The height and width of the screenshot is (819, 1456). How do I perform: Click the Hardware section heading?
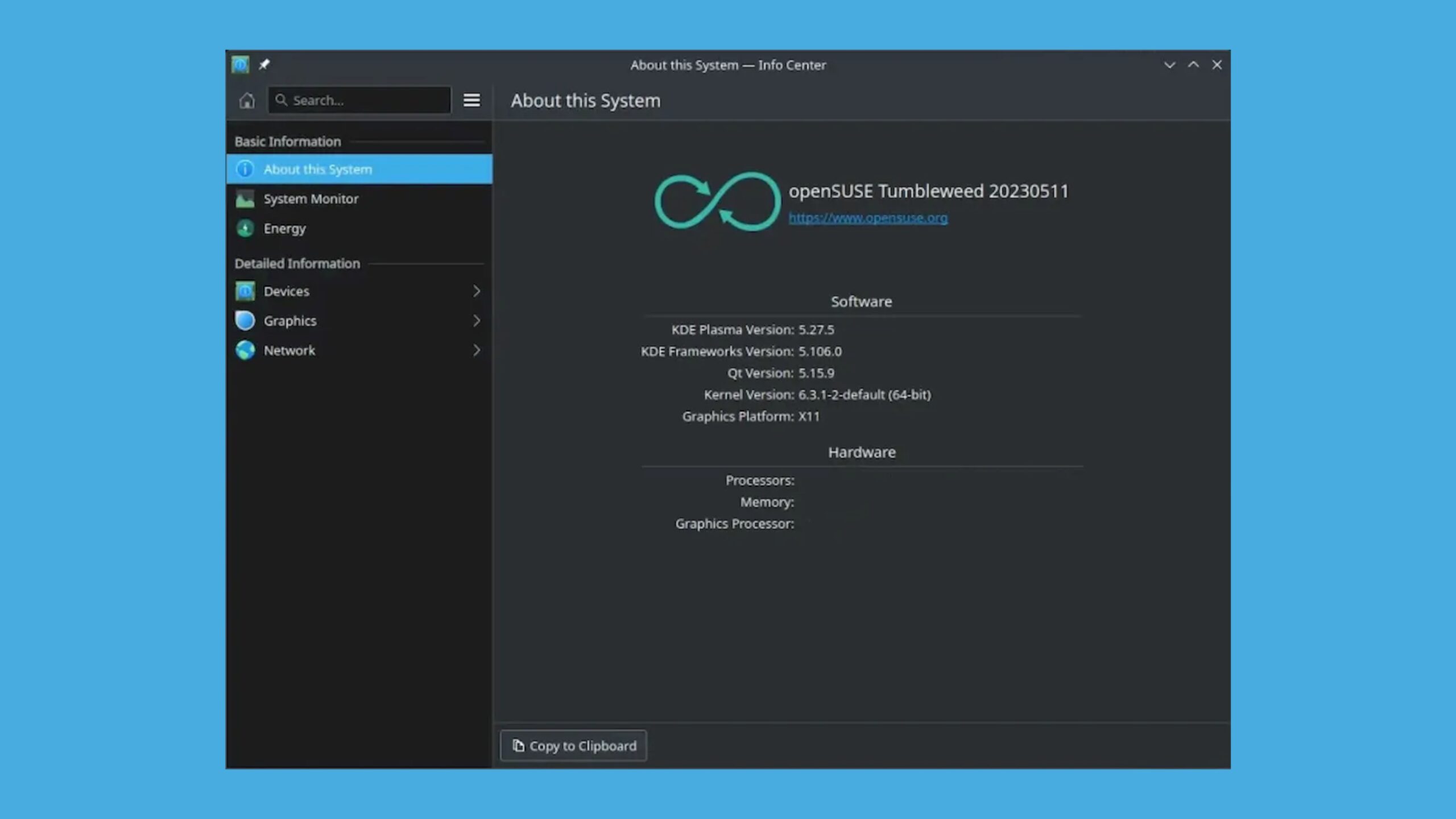(862, 452)
